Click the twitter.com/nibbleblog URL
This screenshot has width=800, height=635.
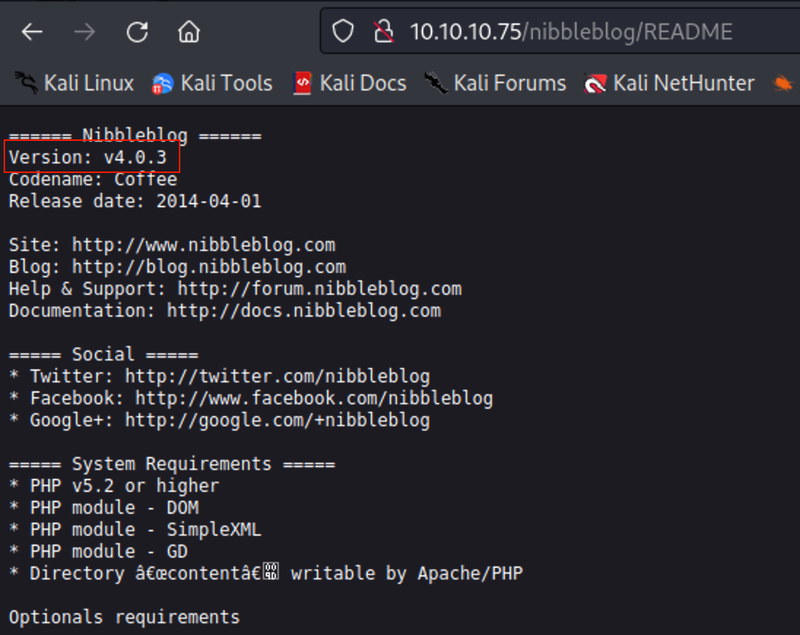point(277,377)
